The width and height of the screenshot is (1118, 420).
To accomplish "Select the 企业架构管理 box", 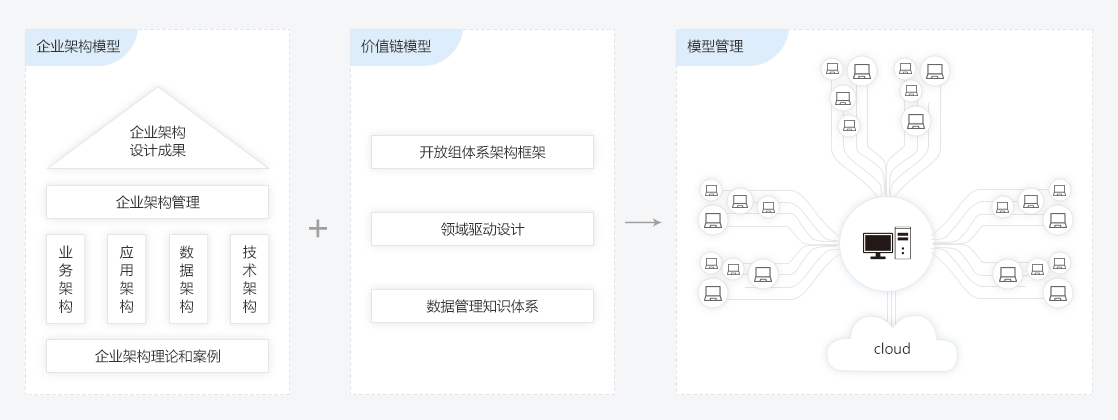I will (x=158, y=202).
